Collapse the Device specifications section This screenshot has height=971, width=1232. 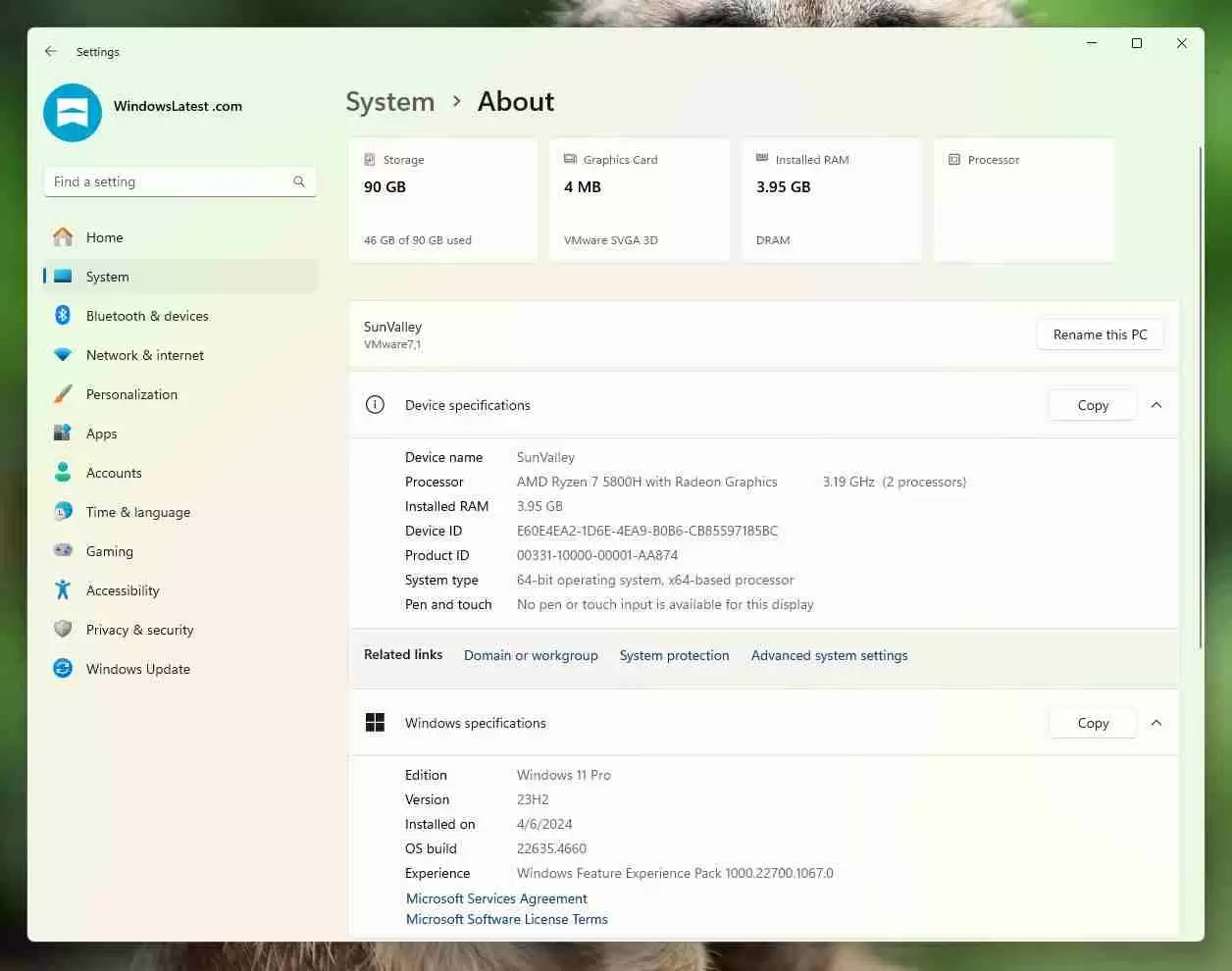tap(1156, 405)
